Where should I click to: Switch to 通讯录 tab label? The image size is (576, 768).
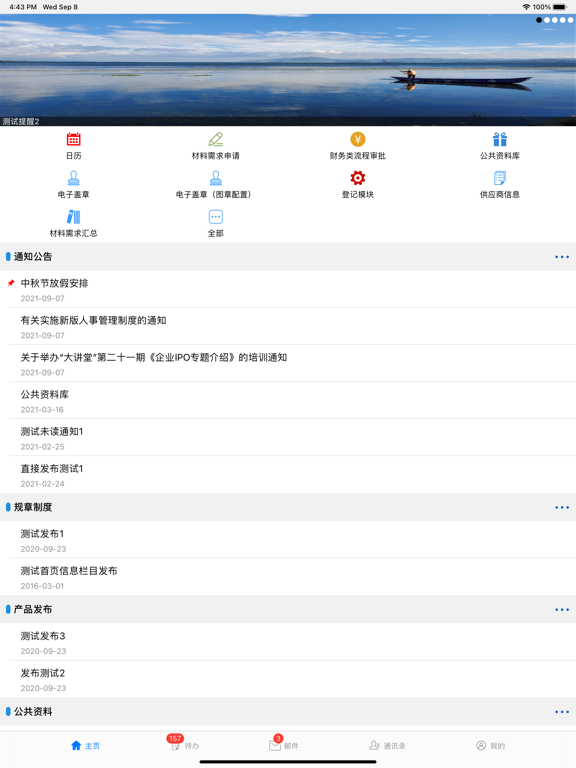(394, 746)
